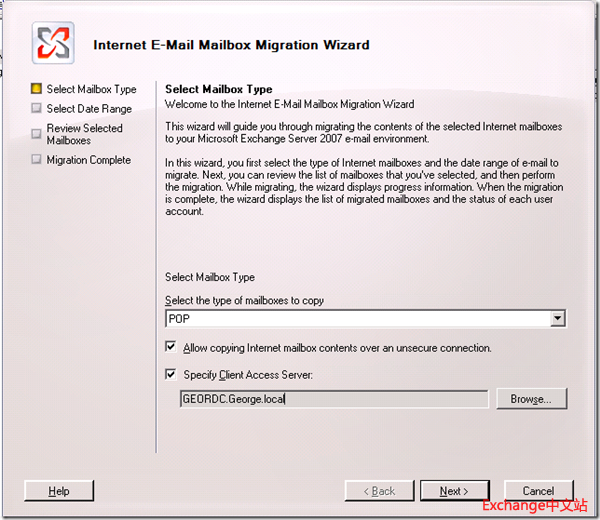The height and width of the screenshot is (520, 600).
Task: Click the POP mailbox type combo box
Action: 357,319
